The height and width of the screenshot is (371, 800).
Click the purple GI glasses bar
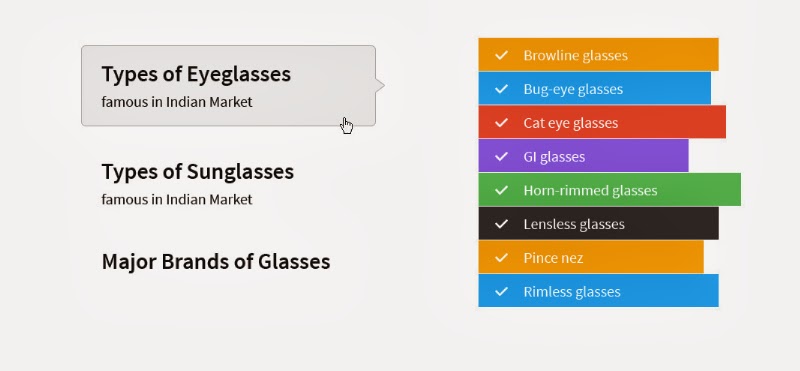click(583, 156)
